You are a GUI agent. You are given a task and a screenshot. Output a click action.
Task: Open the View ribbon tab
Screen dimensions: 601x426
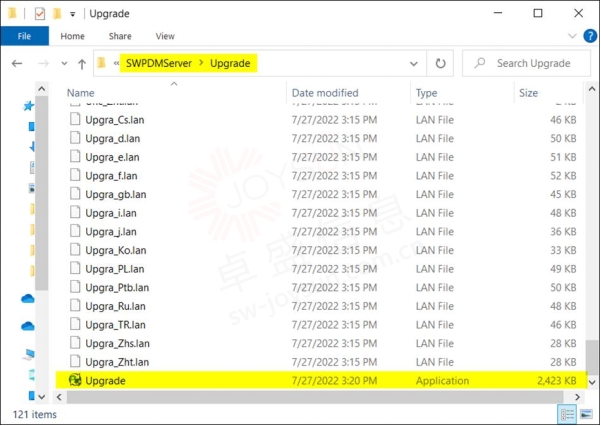(x=165, y=36)
